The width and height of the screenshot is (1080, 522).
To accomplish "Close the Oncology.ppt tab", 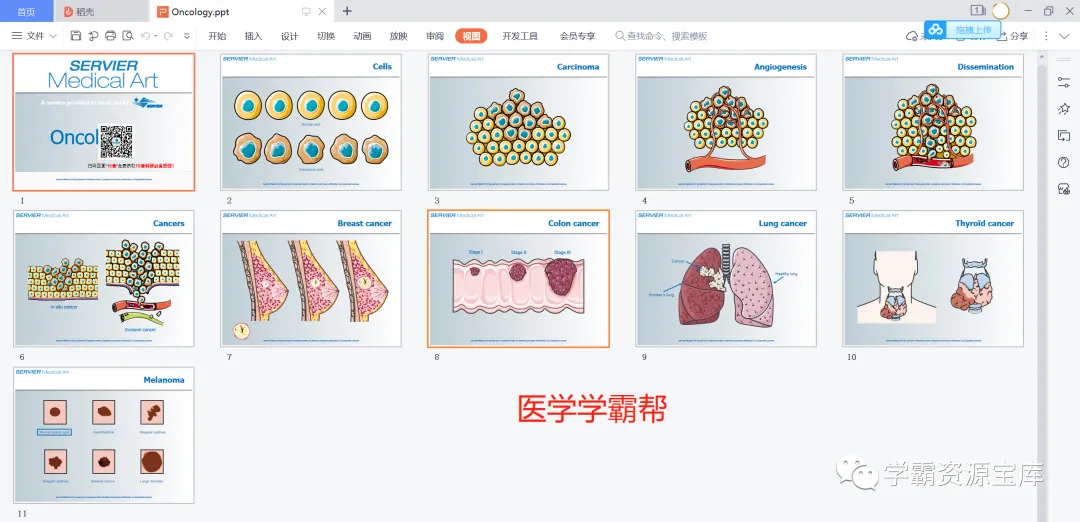I will click(323, 12).
